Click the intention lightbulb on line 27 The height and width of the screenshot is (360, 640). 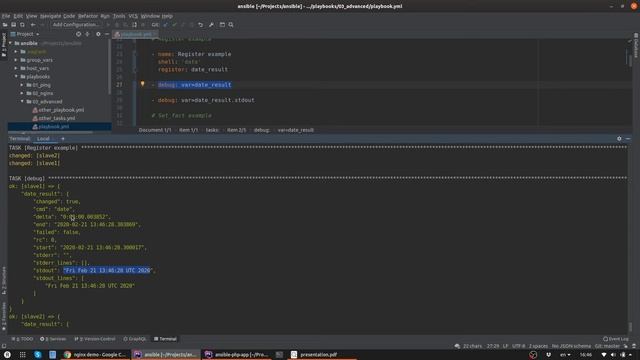point(142,84)
